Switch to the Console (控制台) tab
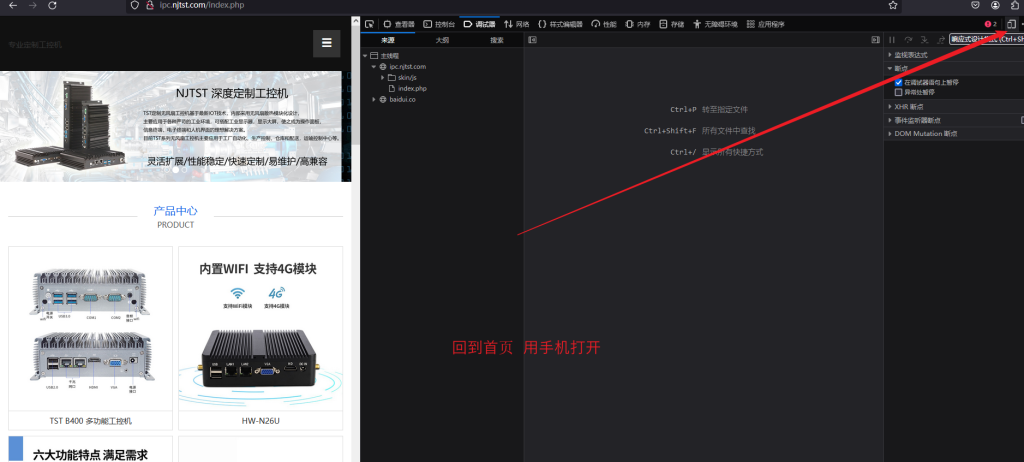Image resolution: width=1024 pixels, height=462 pixels. click(439, 23)
